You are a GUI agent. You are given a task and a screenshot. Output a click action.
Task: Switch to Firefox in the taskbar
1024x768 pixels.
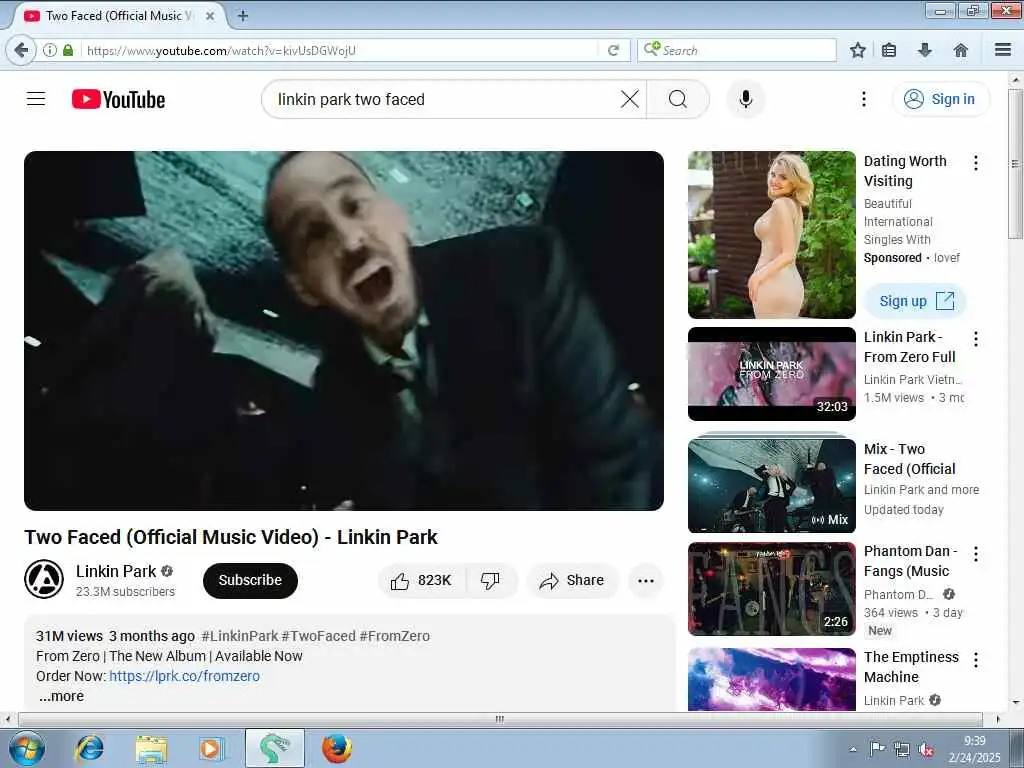pos(336,748)
